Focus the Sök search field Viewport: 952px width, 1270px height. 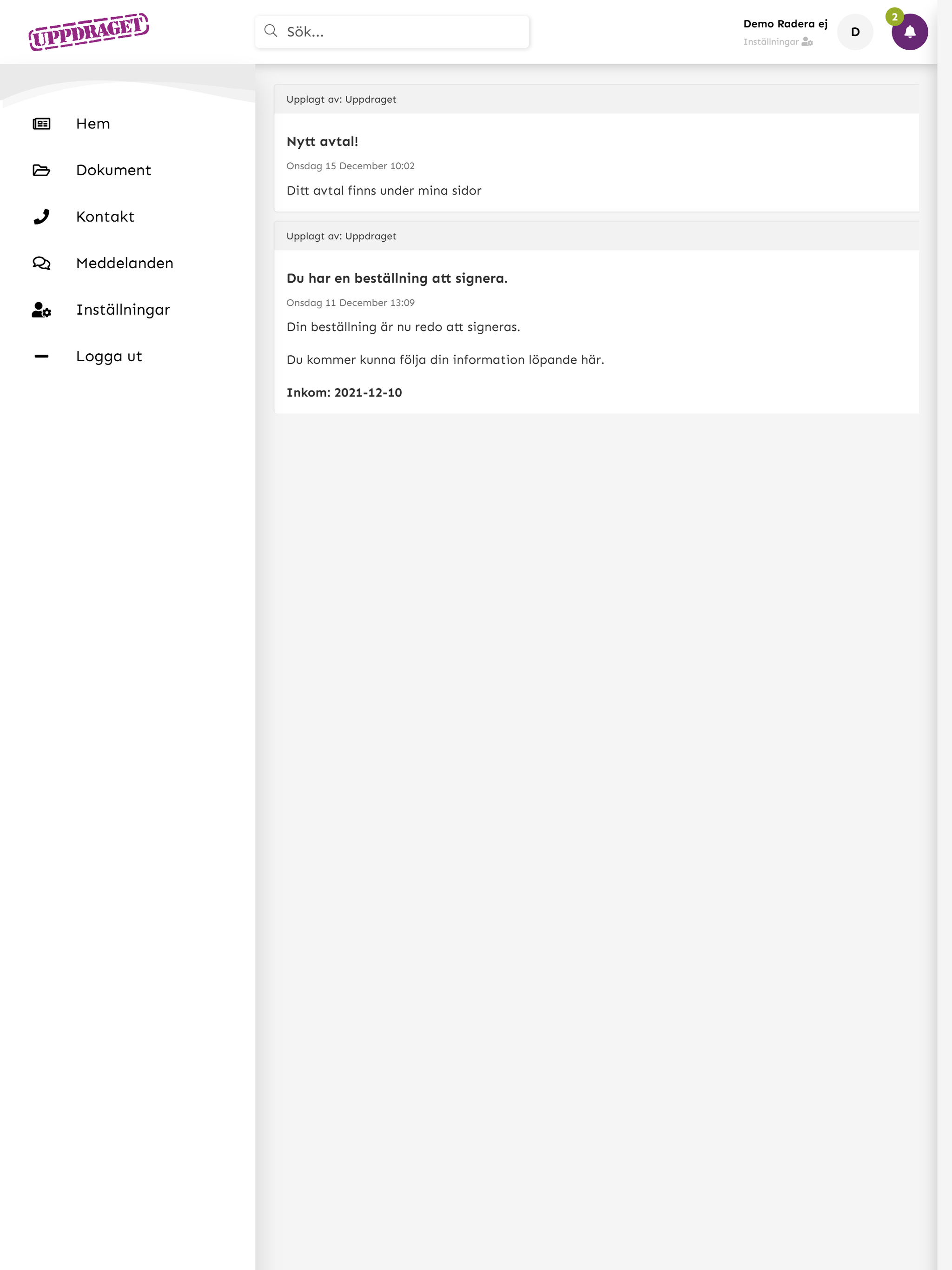[x=392, y=32]
